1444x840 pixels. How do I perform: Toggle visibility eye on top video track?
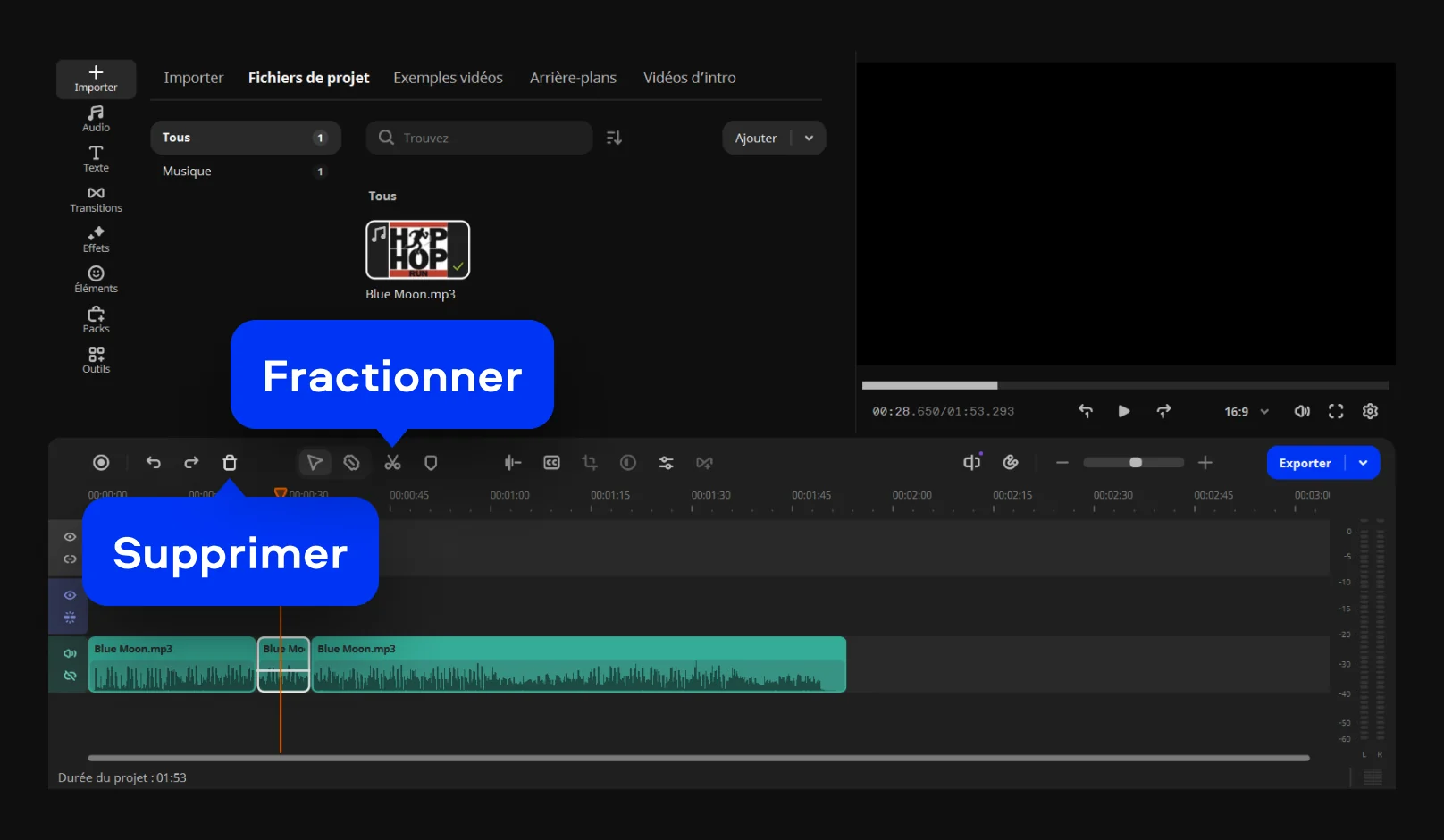coord(70,537)
